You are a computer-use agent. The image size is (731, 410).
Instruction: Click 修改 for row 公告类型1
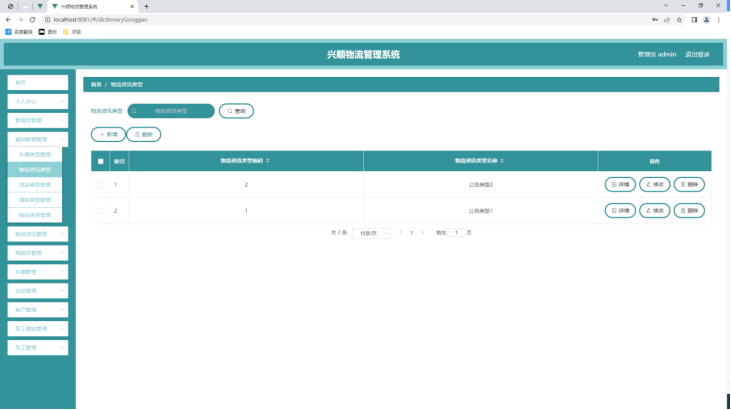[655, 211]
